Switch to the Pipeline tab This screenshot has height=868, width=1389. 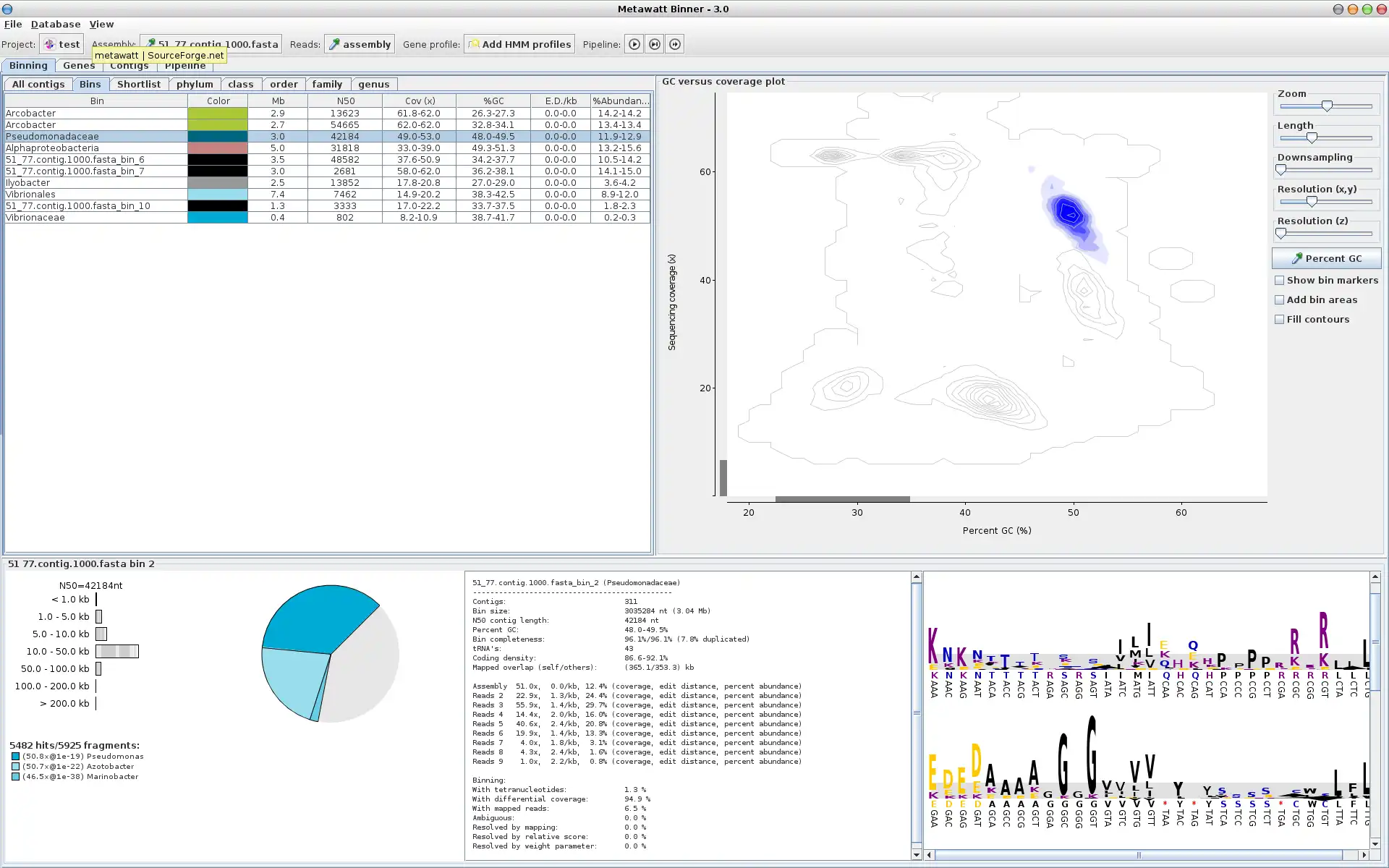(184, 65)
